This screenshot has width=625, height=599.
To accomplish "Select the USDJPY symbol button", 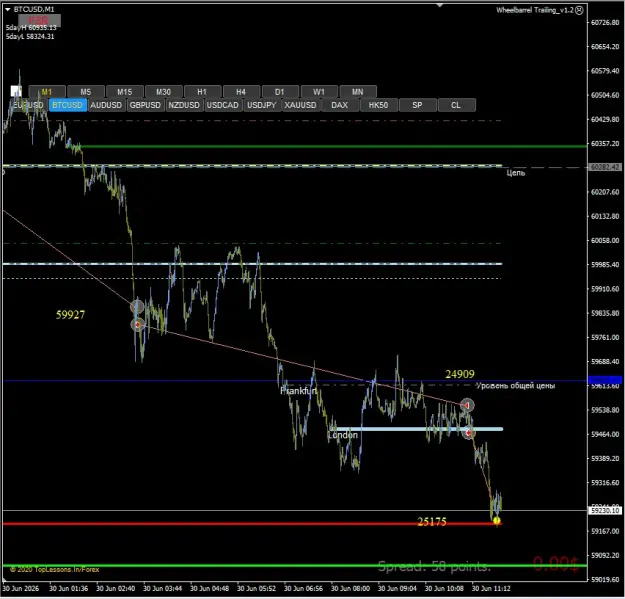I will click(x=261, y=105).
